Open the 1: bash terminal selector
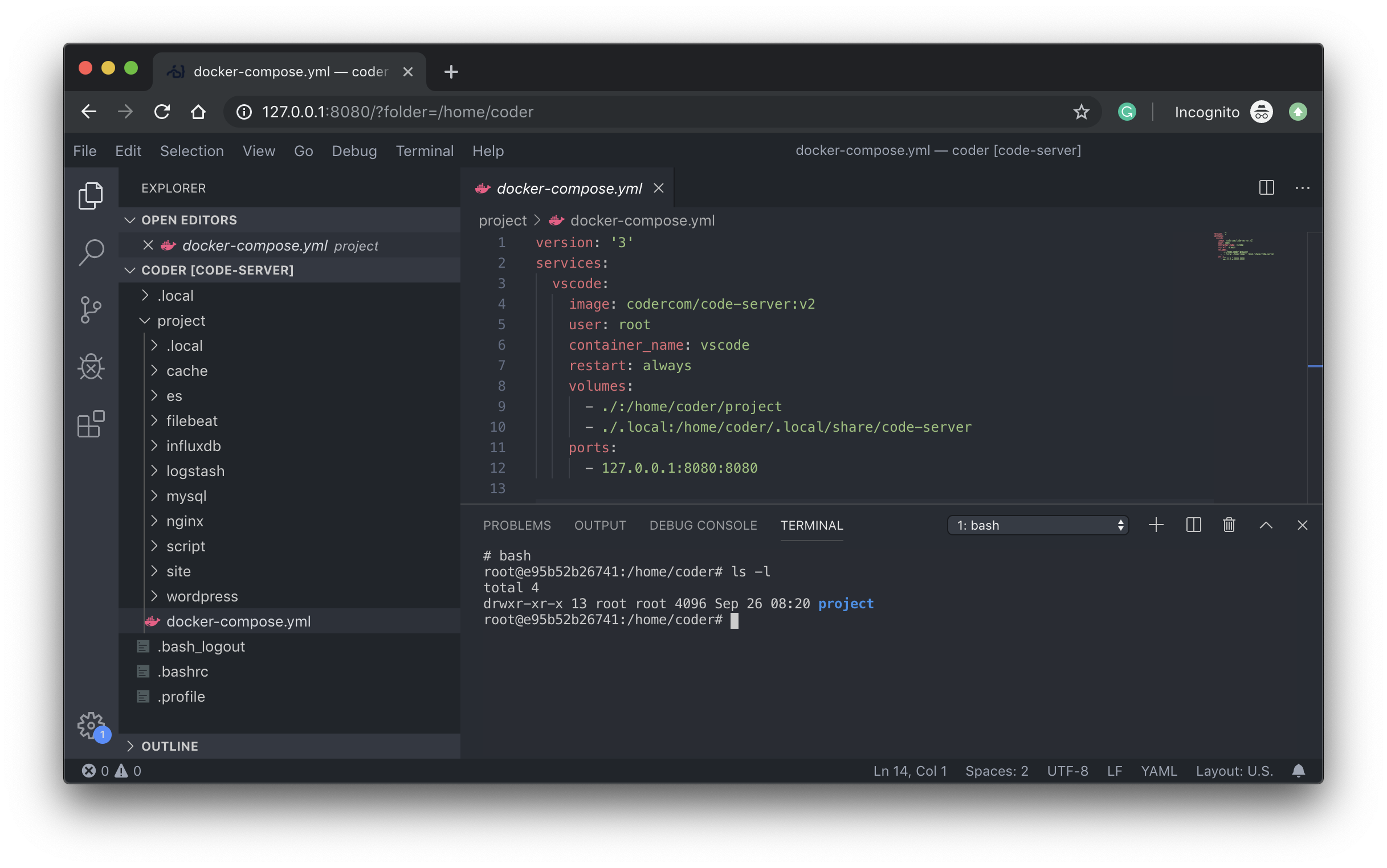Screen dimensions: 1387x868 point(1037,525)
